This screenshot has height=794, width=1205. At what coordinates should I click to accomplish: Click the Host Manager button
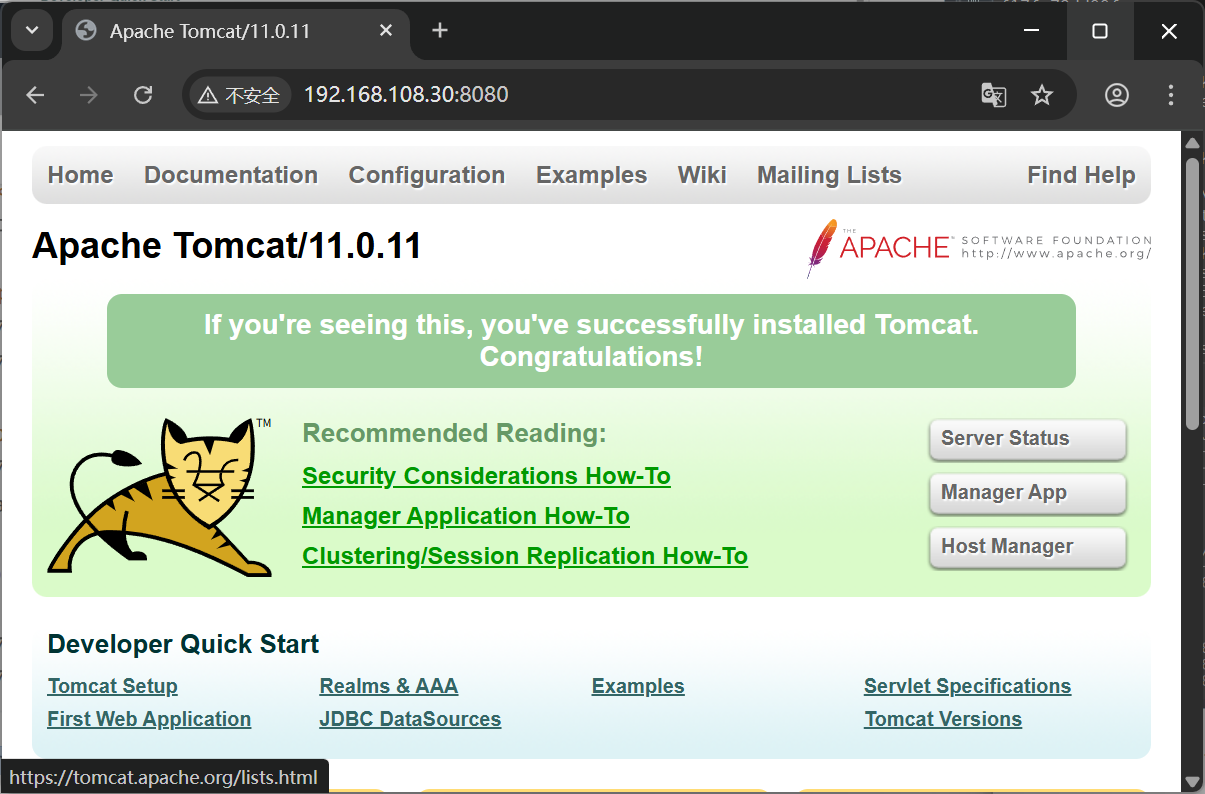pos(1028,547)
